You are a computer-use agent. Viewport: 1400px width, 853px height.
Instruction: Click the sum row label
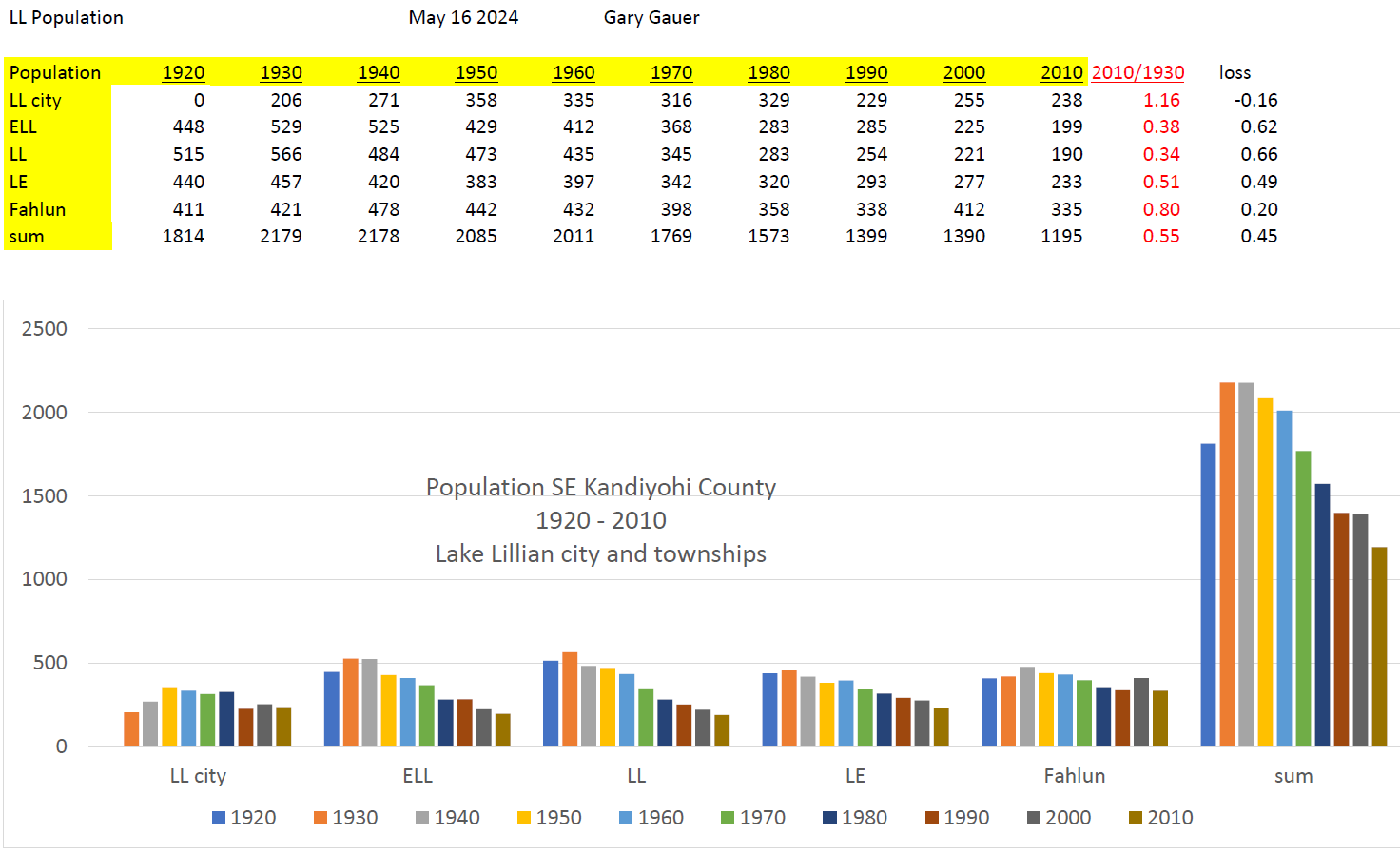(x=25, y=236)
